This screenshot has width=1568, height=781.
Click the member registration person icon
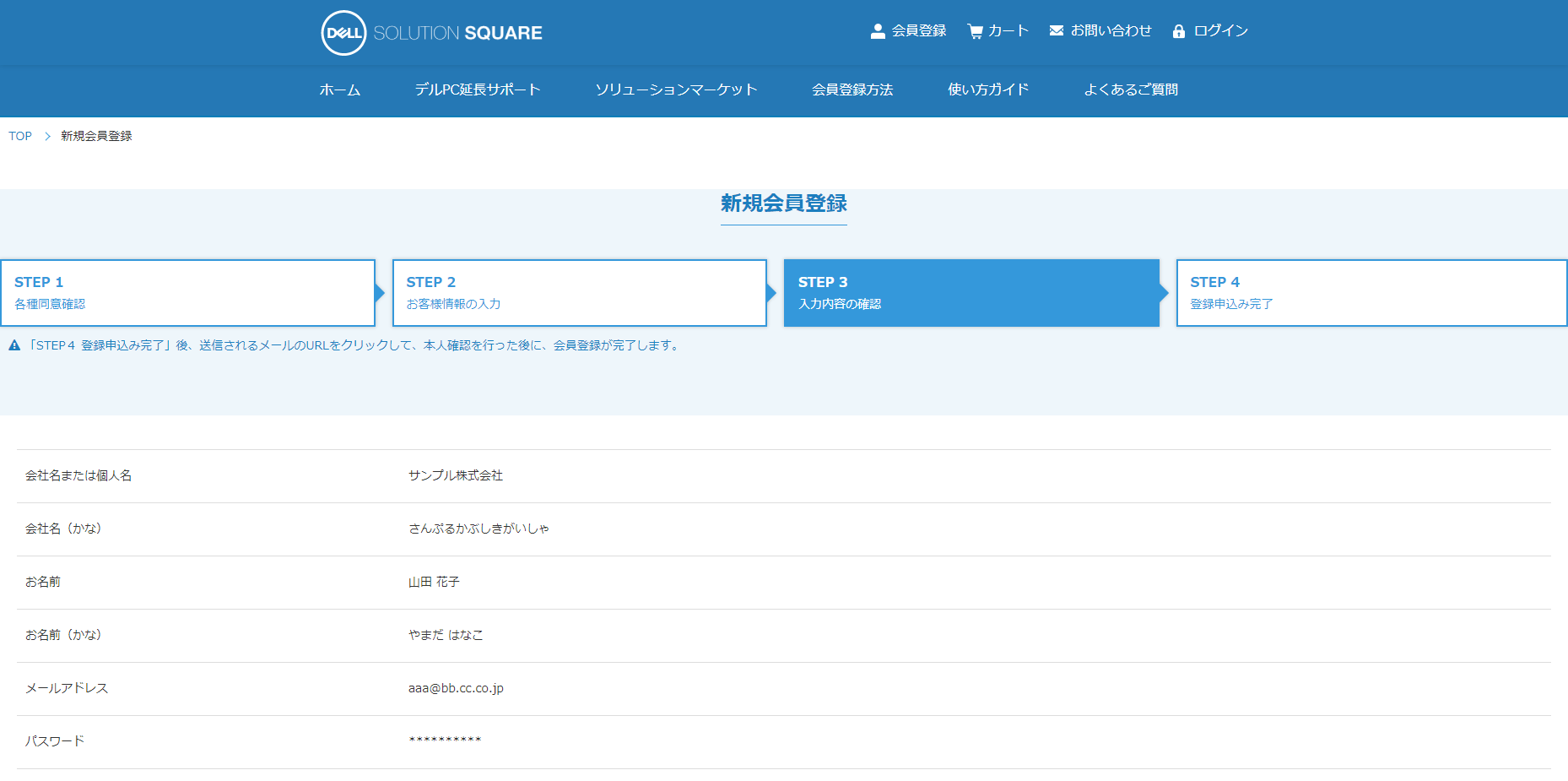(x=878, y=31)
